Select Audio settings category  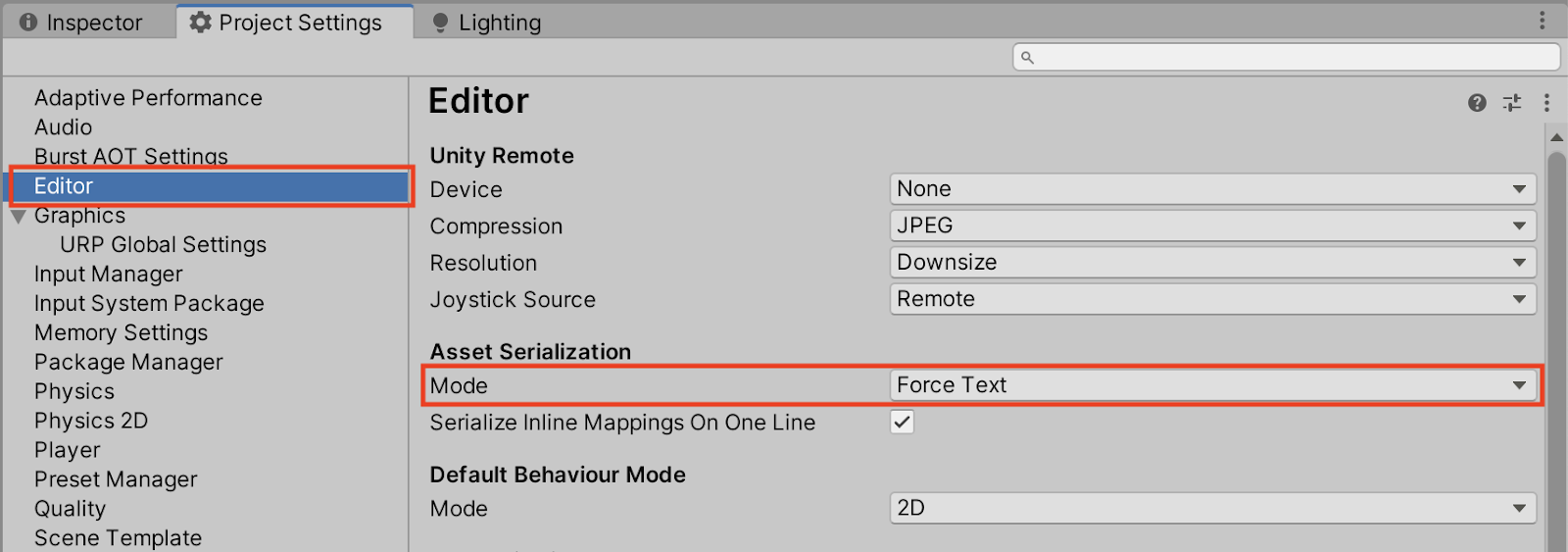[63, 127]
